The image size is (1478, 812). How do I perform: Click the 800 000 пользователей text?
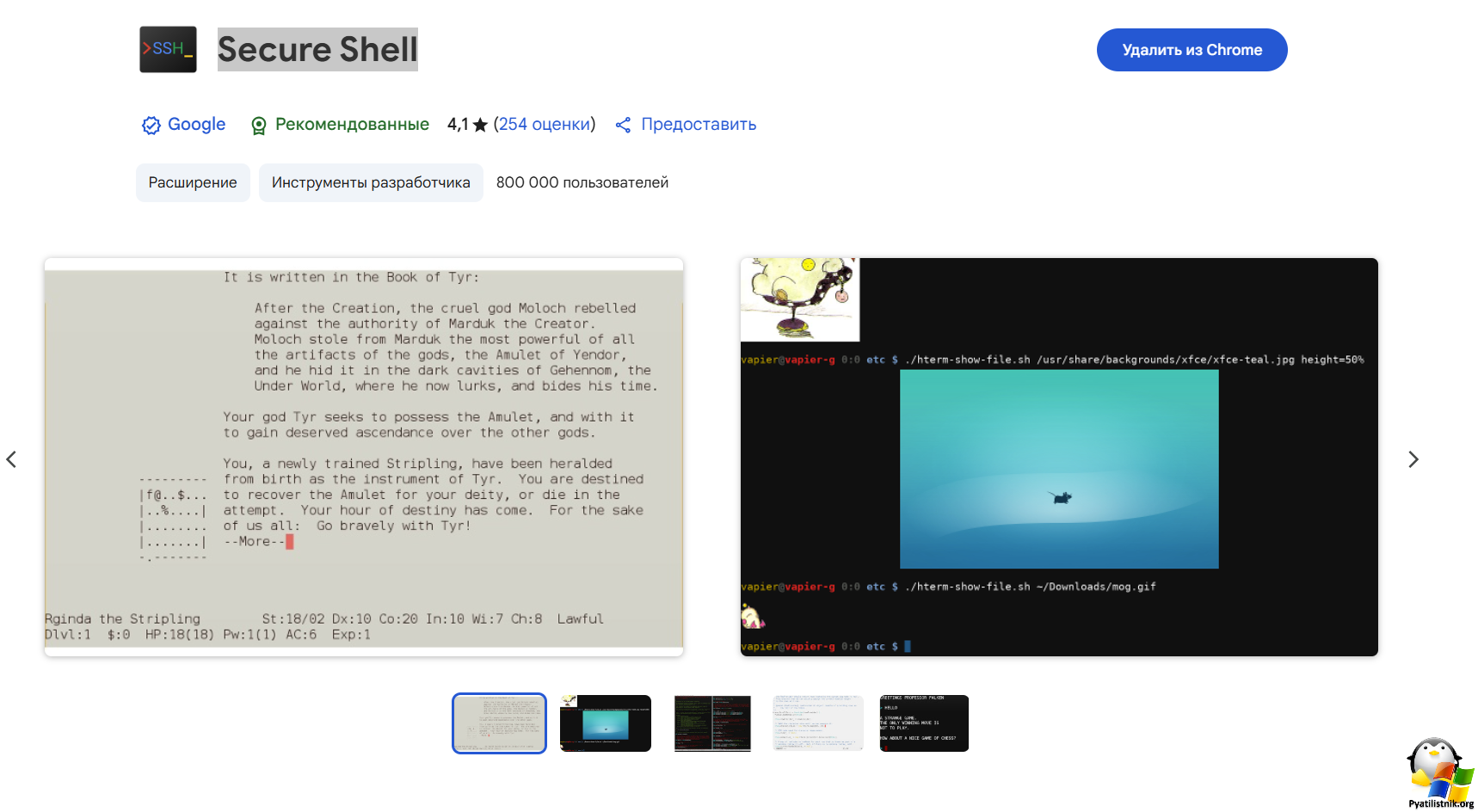(x=582, y=182)
